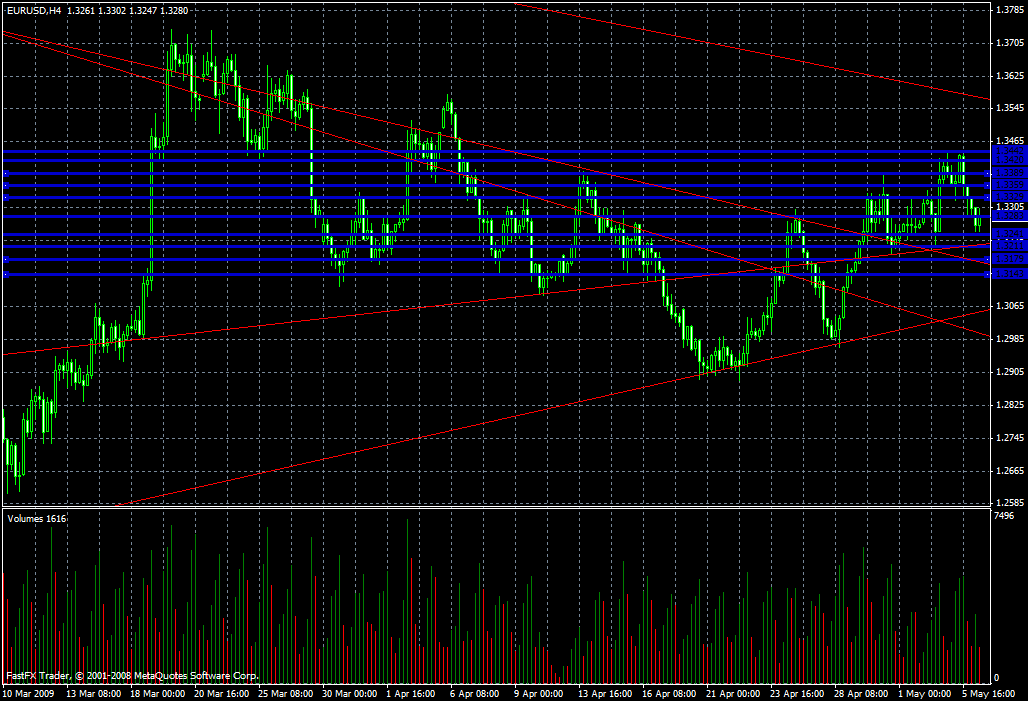
Task: Click the 1.3465 price scale value
Action: (1010, 141)
